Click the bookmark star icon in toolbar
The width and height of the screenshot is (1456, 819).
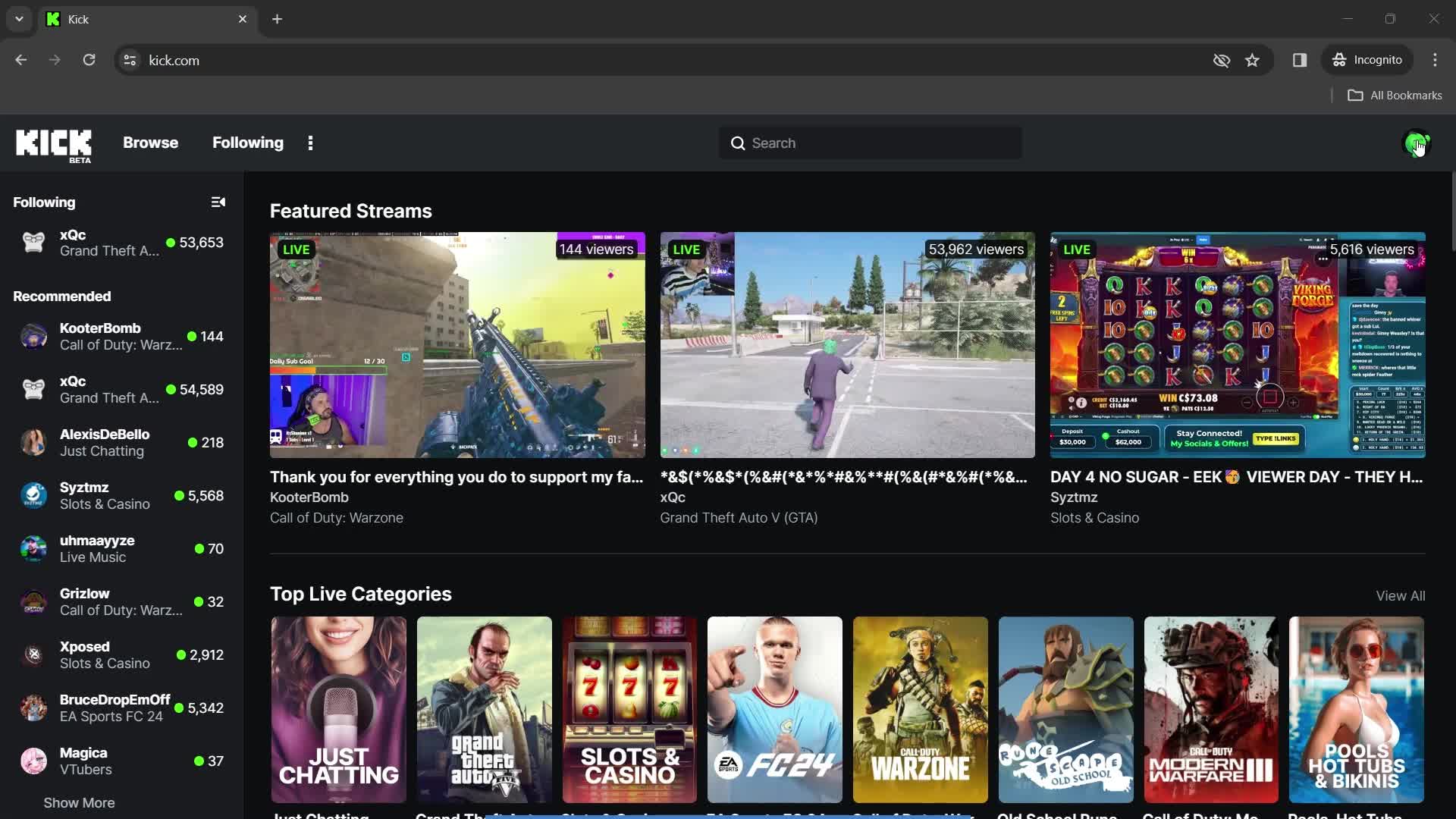tap(1252, 60)
